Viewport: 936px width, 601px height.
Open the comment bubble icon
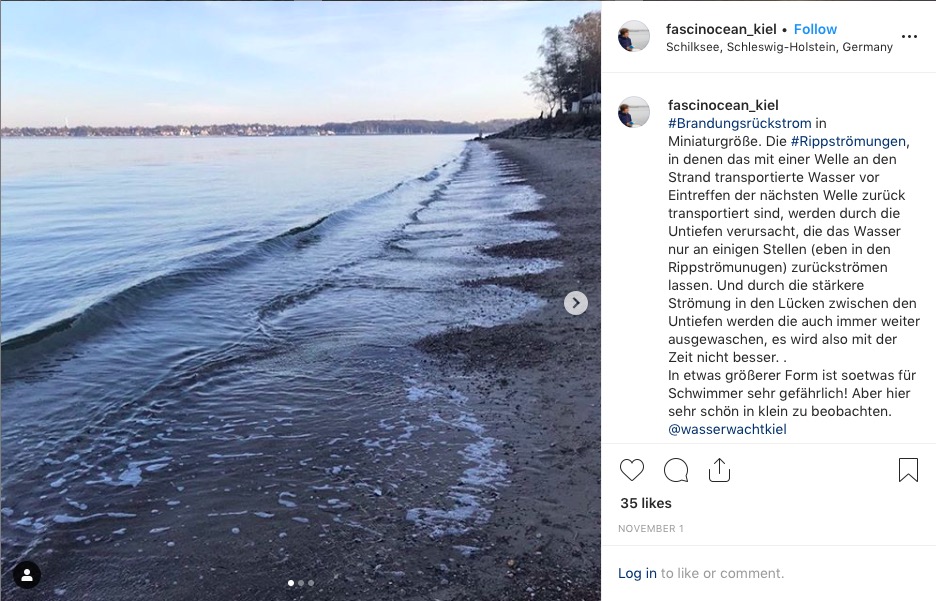click(676, 470)
